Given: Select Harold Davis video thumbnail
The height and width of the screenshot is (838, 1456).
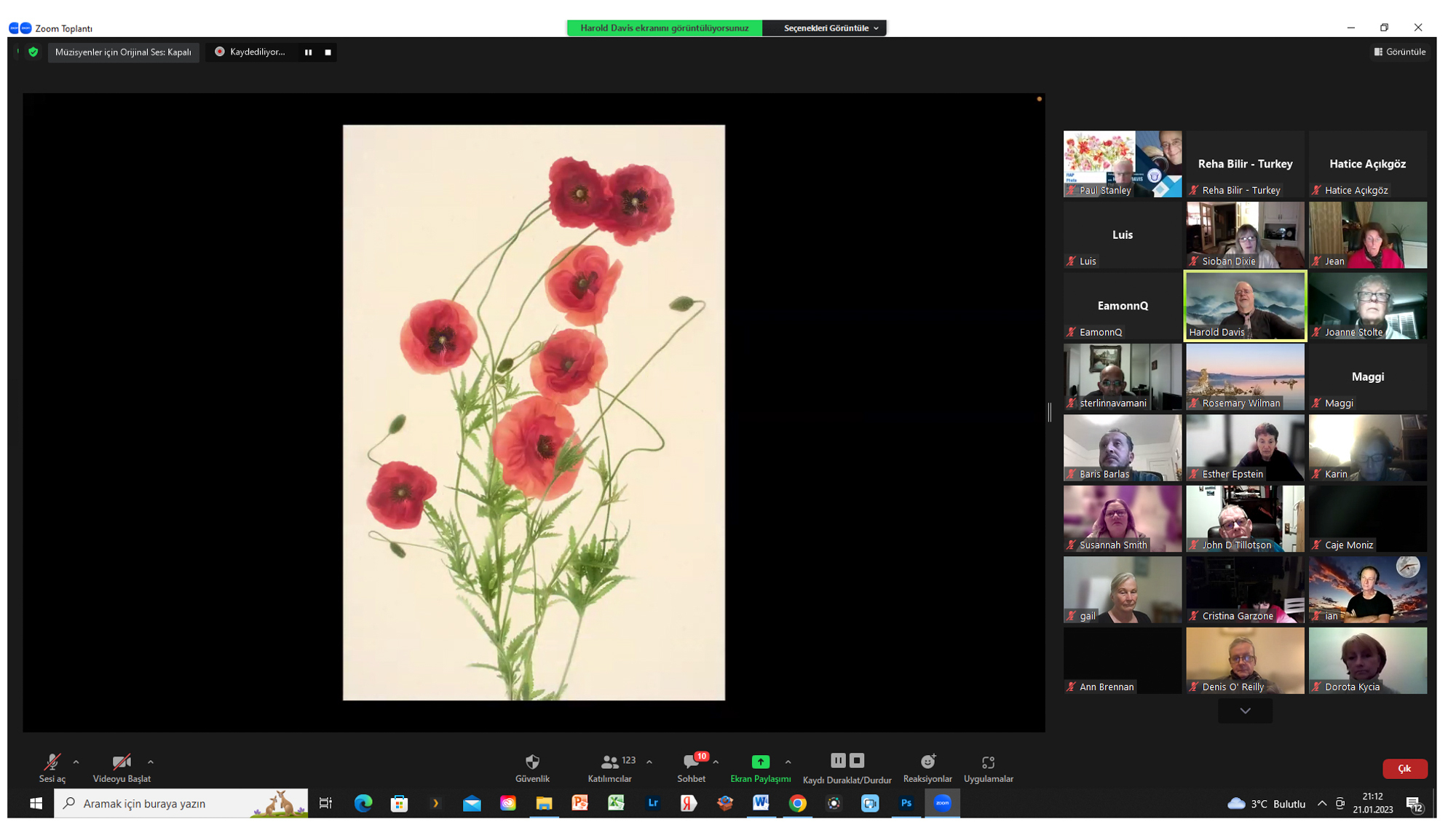Looking at the screenshot, I should (x=1245, y=306).
